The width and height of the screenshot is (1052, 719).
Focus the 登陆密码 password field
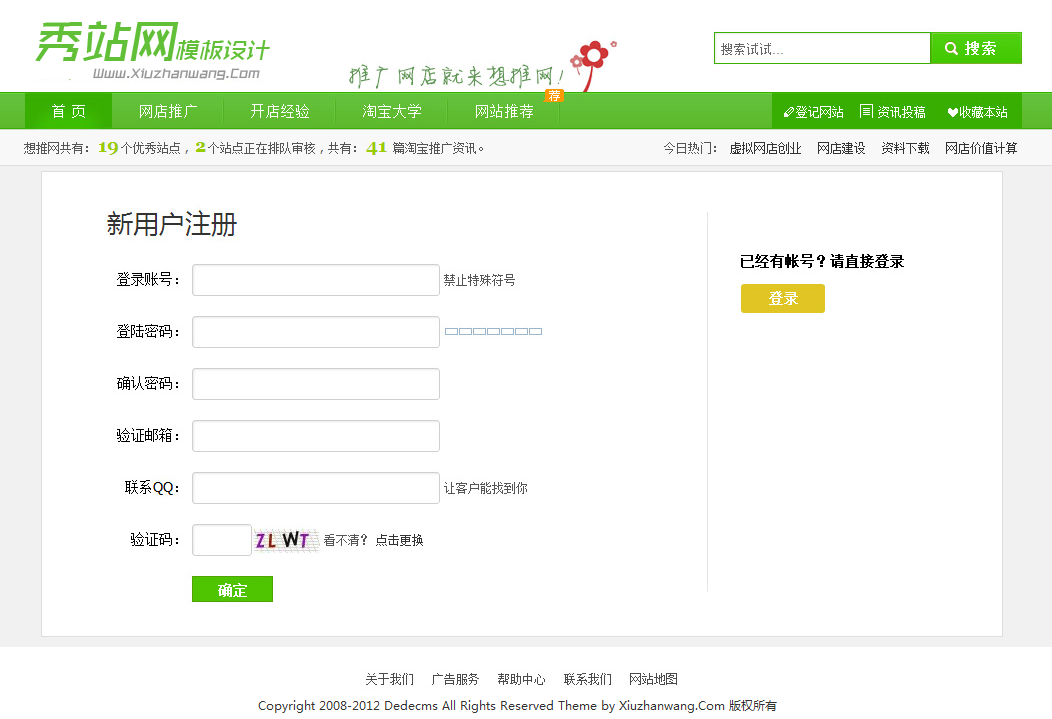315,332
